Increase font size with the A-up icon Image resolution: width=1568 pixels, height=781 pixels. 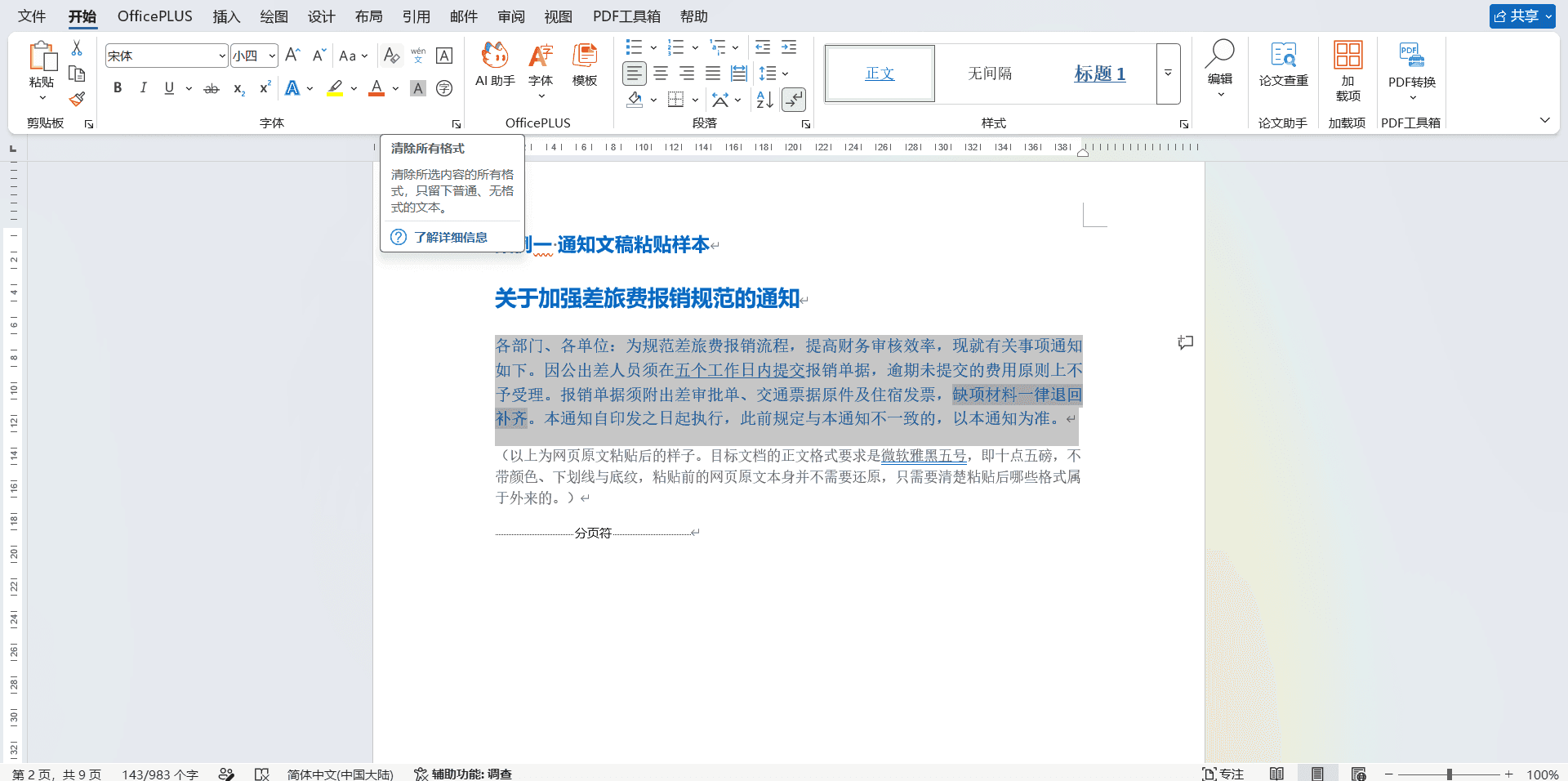(292, 56)
